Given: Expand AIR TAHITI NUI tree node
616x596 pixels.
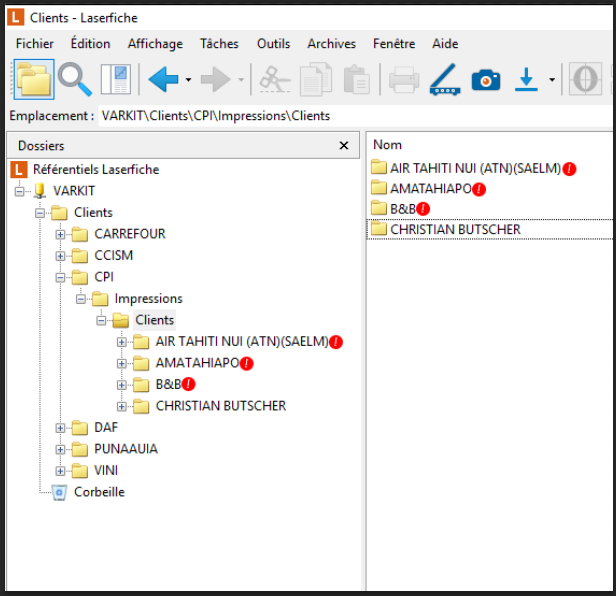Looking at the screenshot, I should coord(121,342).
